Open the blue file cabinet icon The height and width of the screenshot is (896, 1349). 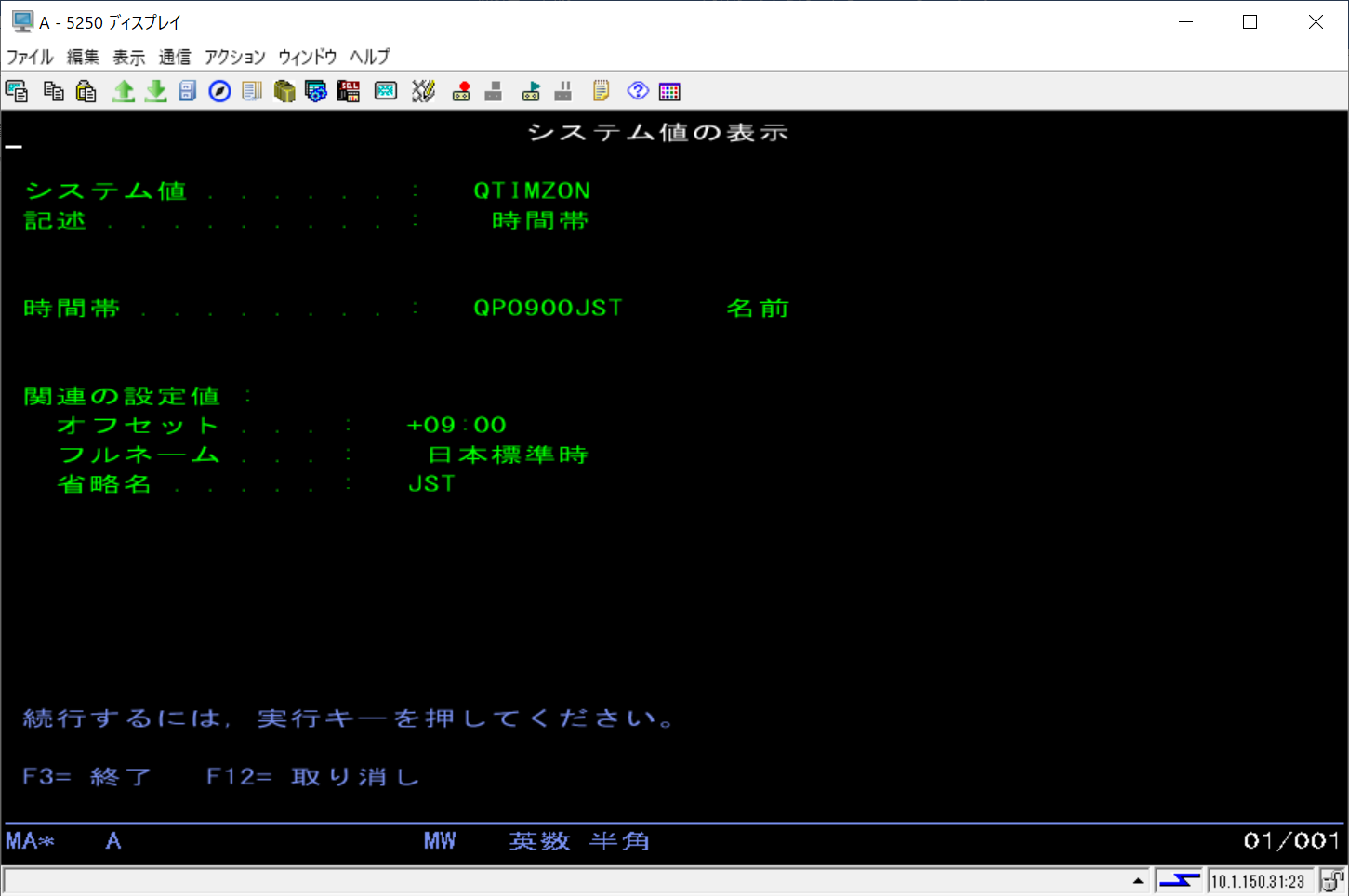[188, 91]
